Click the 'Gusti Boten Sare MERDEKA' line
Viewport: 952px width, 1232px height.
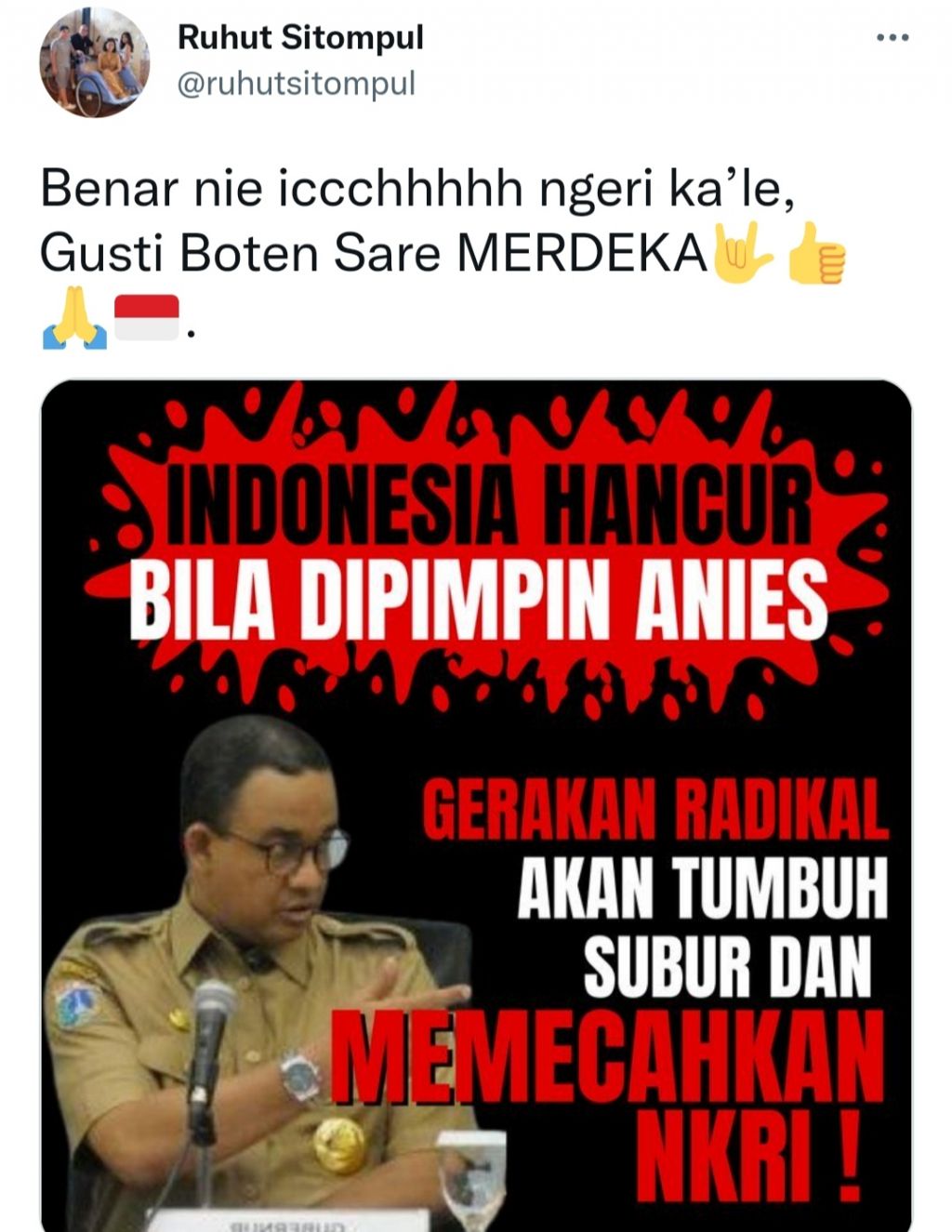coord(375,253)
